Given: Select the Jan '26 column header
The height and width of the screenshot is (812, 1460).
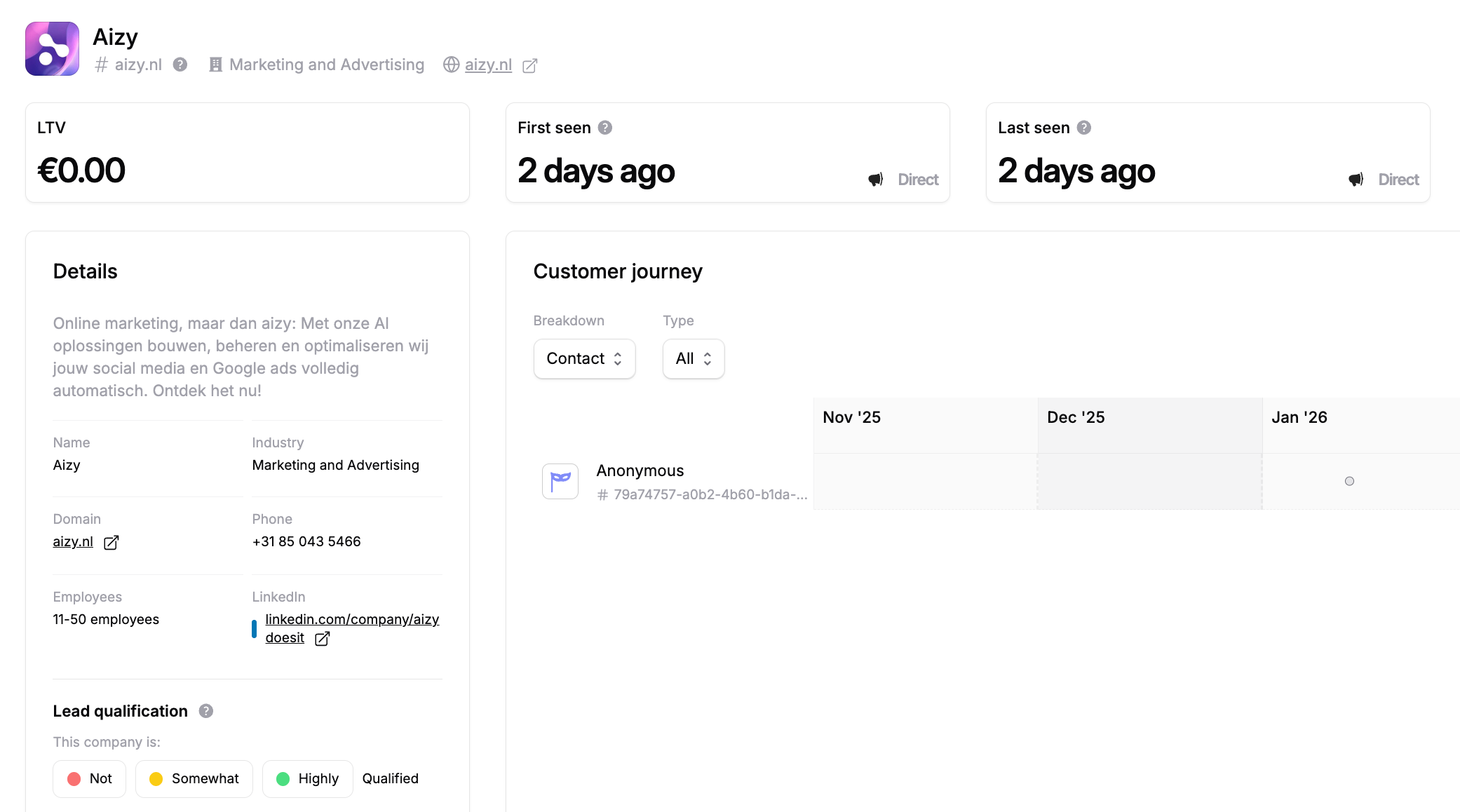Looking at the screenshot, I should pyautogui.click(x=1299, y=417).
